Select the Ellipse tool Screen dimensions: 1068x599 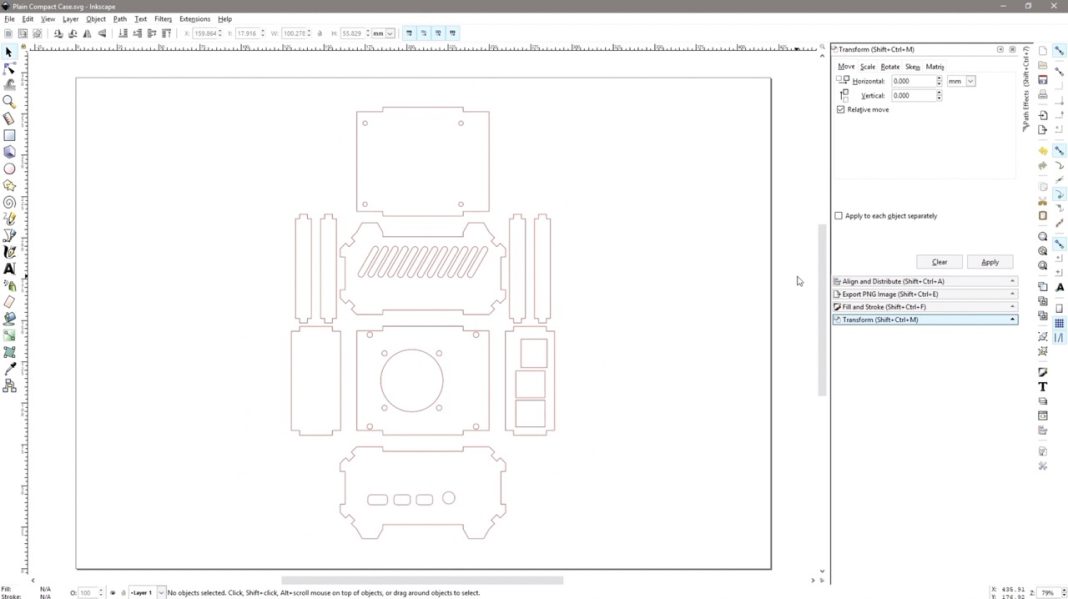[8, 168]
